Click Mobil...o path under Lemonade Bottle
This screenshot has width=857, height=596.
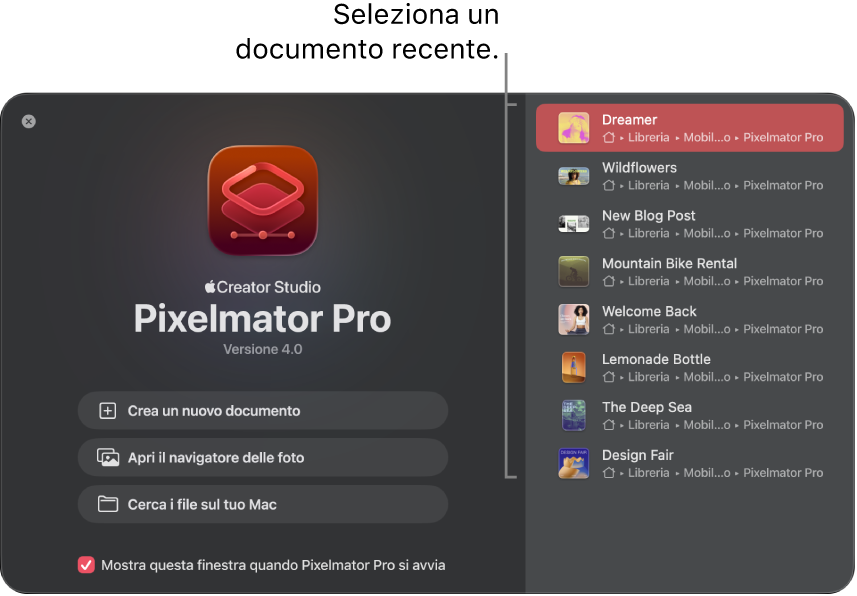(x=707, y=377)
